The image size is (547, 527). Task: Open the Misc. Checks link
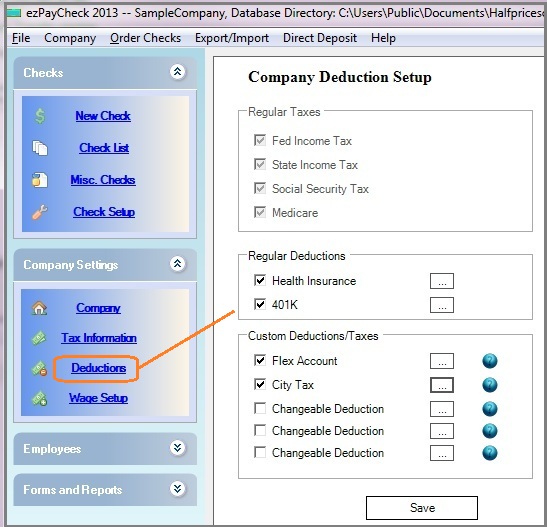(x=103, y=180)
